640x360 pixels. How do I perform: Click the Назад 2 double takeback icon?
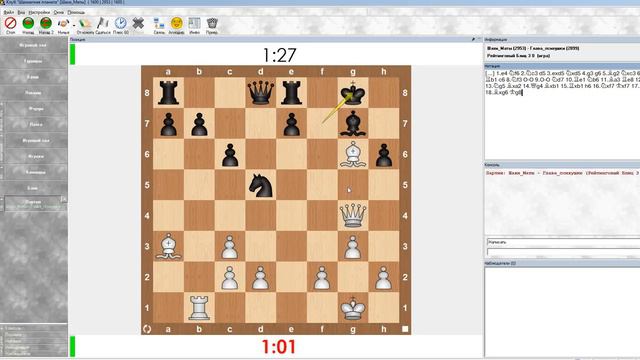click(x=46, y=23)
